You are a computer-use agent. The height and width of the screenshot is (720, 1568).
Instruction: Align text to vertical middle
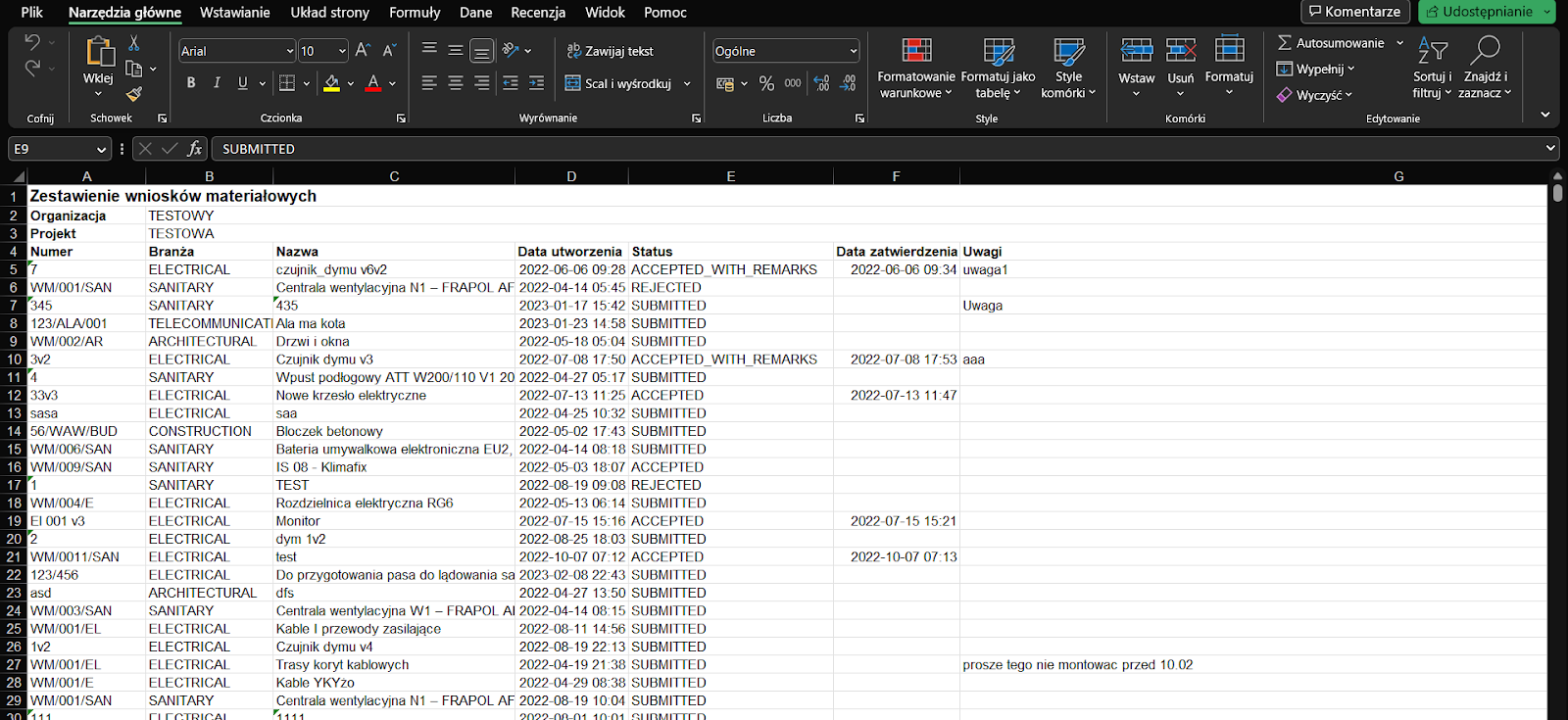(456, 50)
